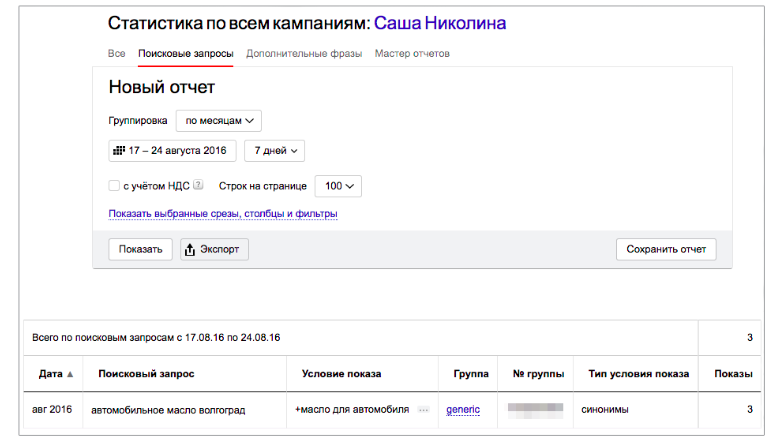Image resolution: width=784 pixels, height=447 pixels.
Task: Click the sort arrow beside Дата
Action: point(70,374)
